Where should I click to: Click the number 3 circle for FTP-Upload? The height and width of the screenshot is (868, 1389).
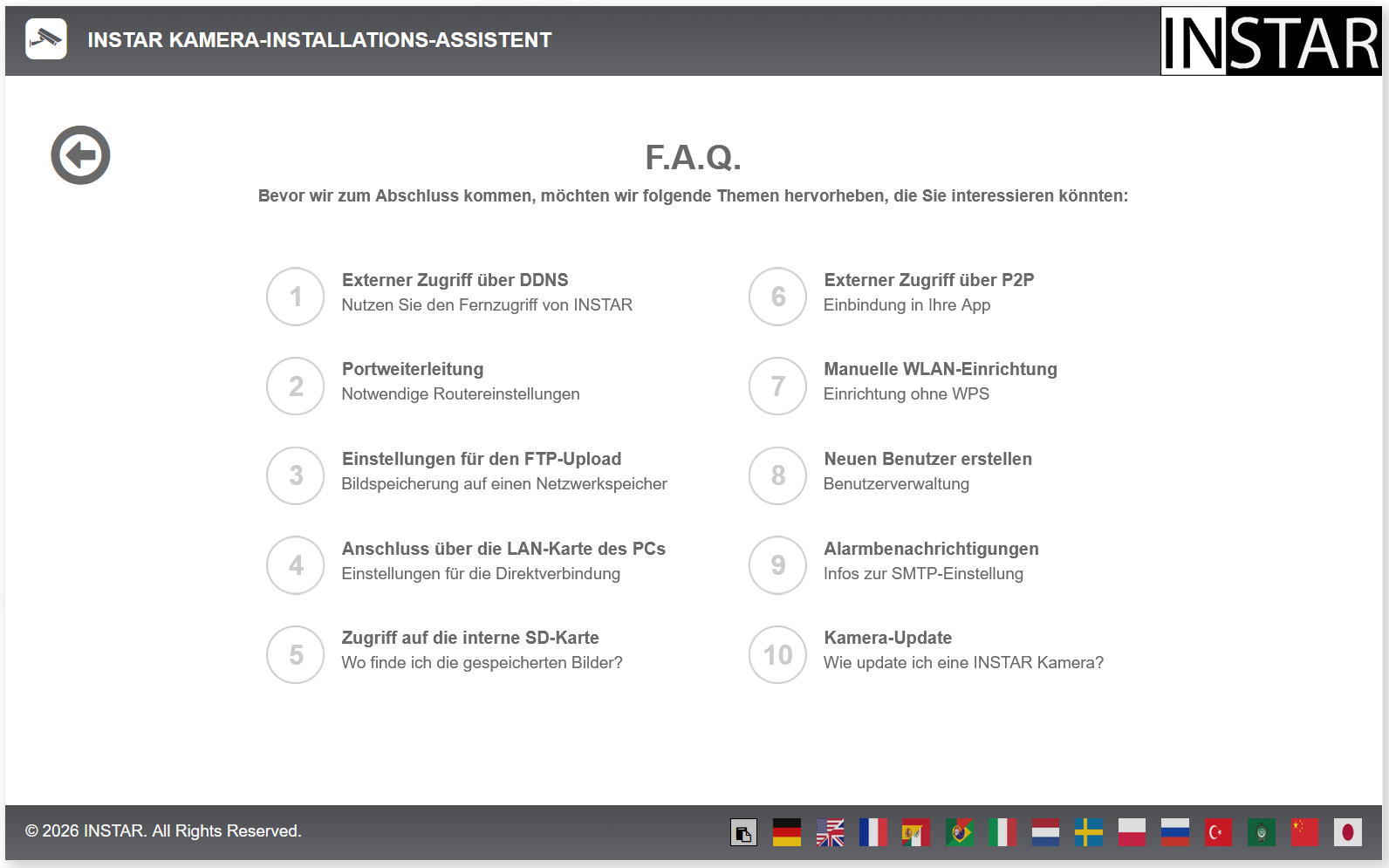[x=296, y=475]
